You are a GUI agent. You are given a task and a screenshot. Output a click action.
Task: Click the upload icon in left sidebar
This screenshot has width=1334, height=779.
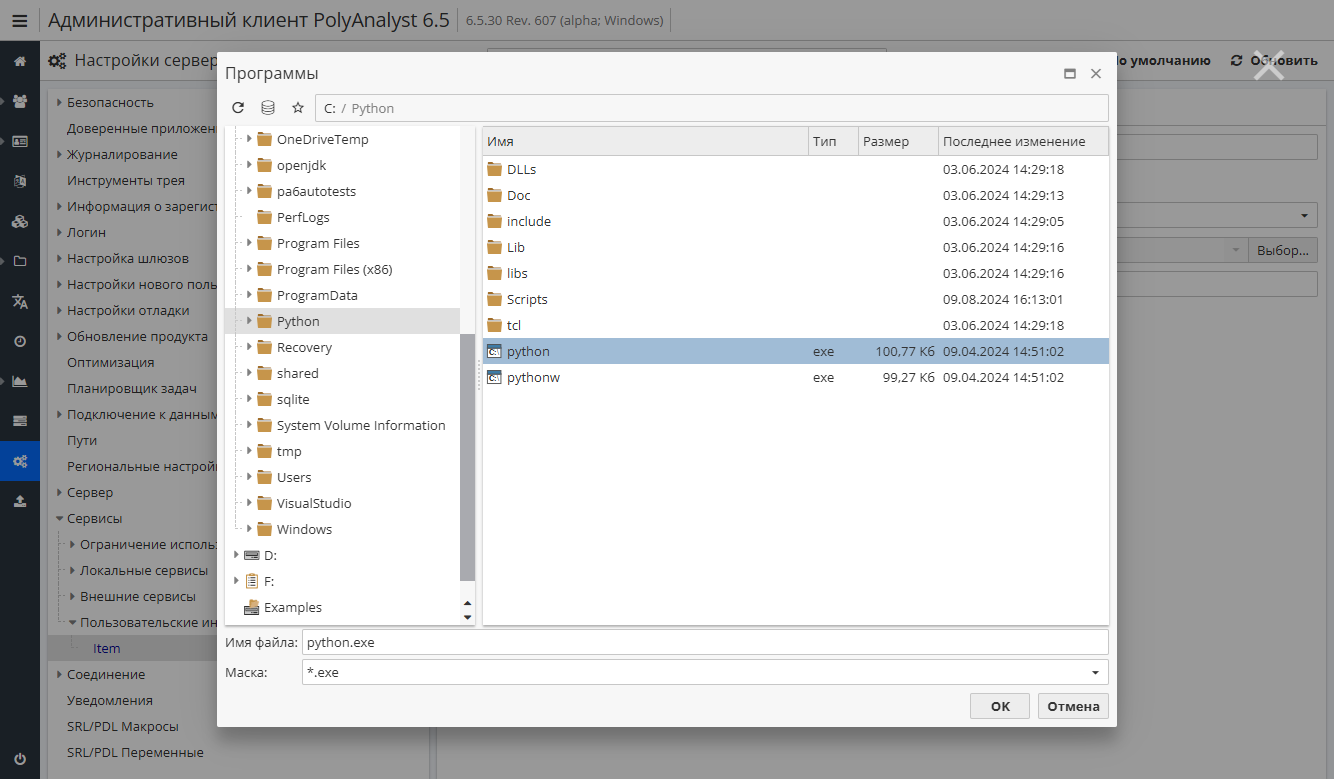[20, 501]
